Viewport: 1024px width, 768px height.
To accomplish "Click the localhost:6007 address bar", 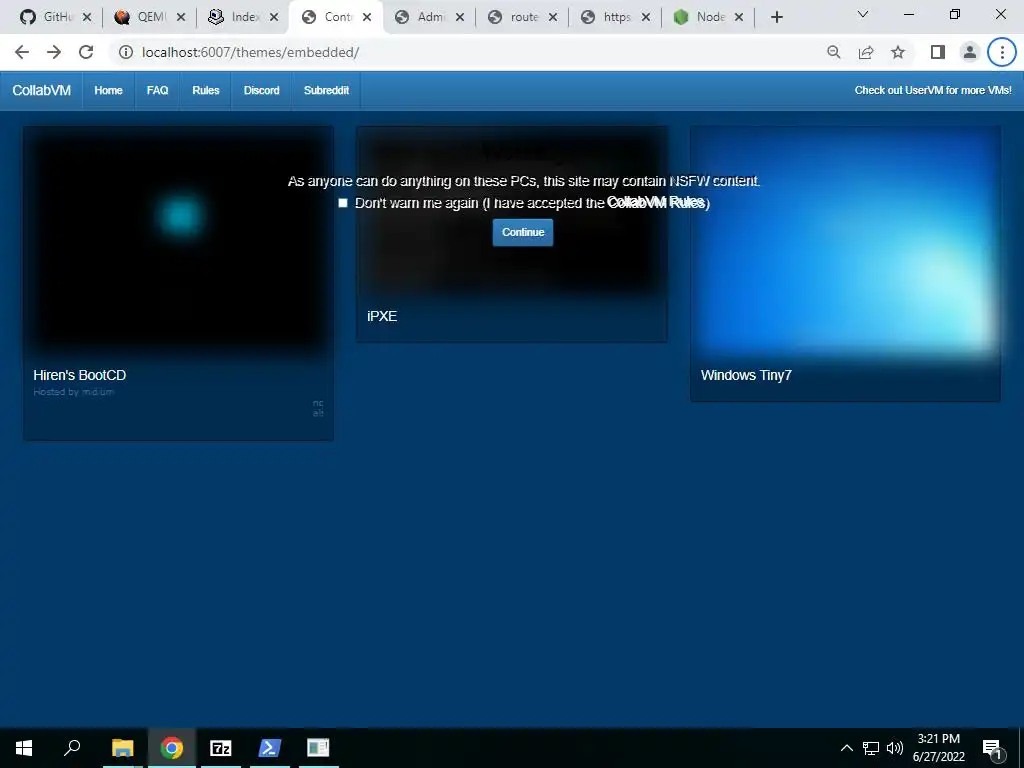I will point(457,52).
